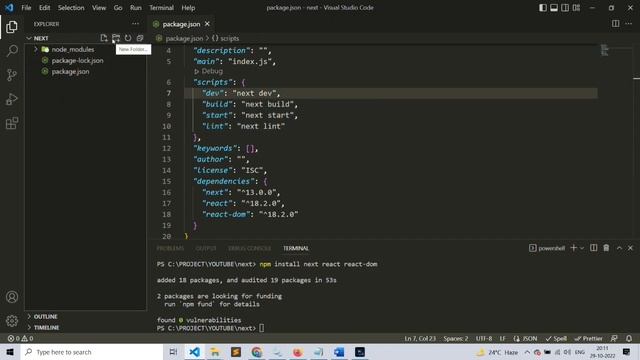Click the editor minimap
The image size is (640, 360).
point(605,50)
